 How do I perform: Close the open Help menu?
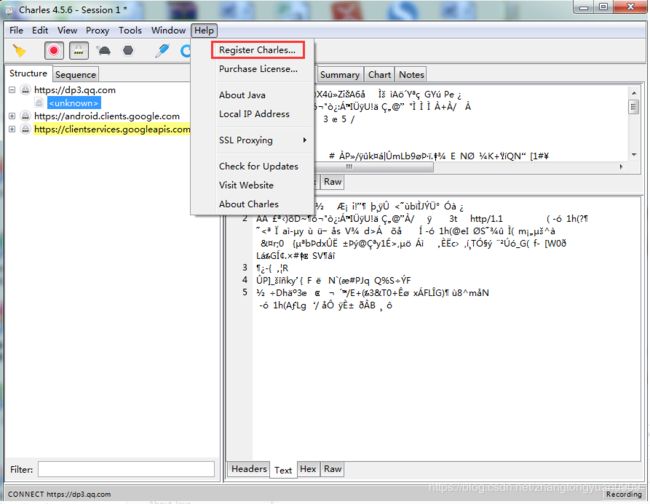(204, 30)
